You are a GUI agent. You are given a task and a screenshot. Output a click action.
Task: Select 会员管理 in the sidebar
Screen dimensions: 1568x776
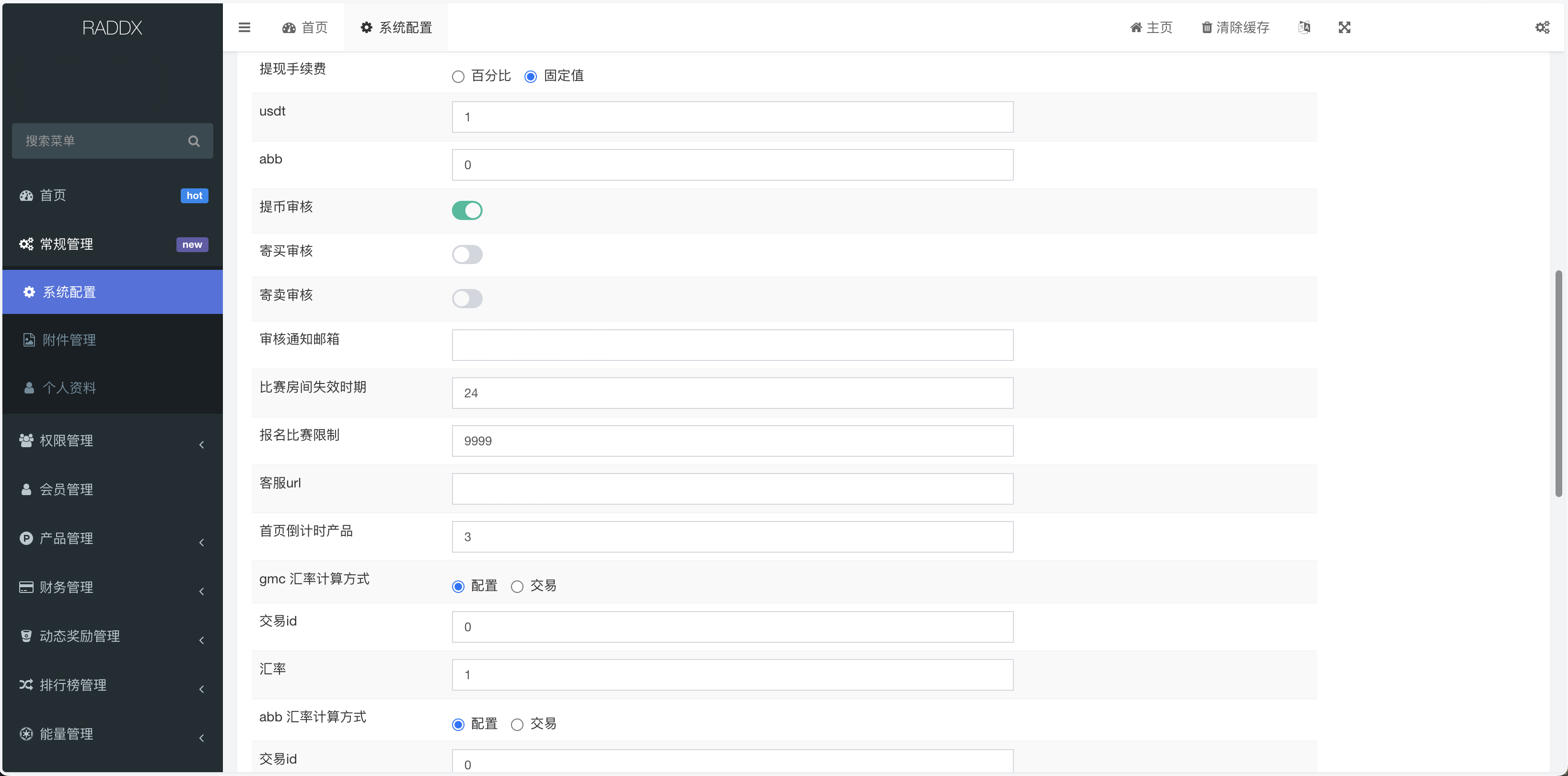pyautogui.click(x=66, y=489)
